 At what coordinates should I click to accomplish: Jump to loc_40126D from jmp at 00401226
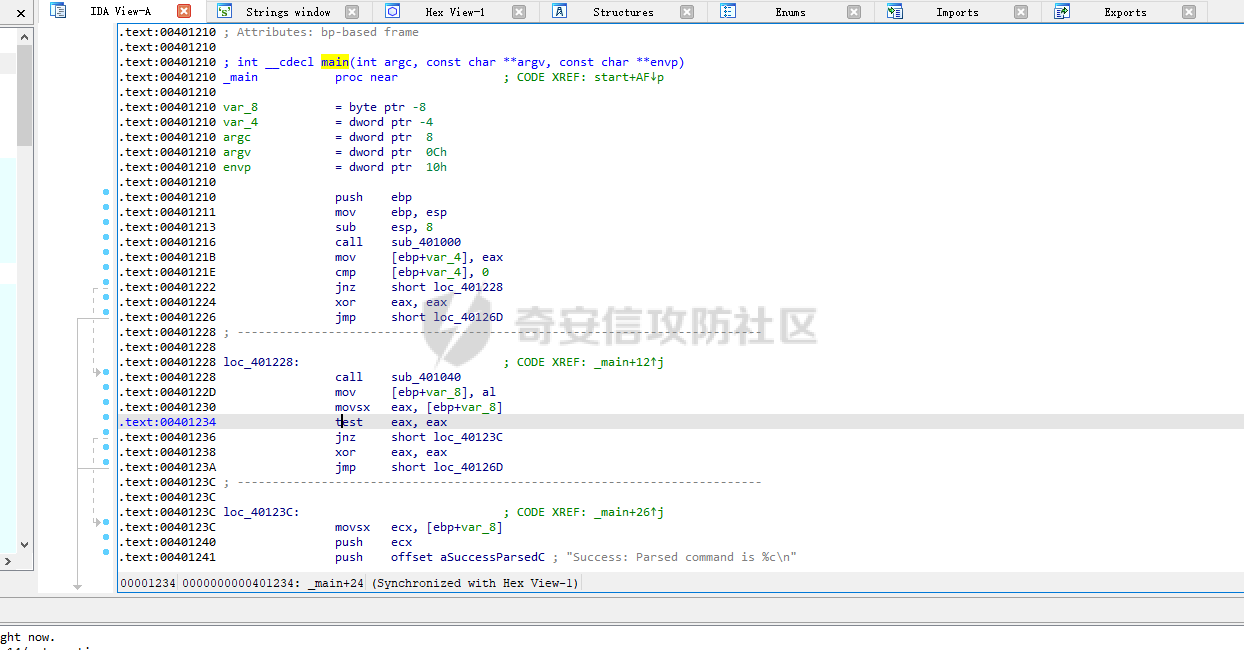click(x=467, y=317)
